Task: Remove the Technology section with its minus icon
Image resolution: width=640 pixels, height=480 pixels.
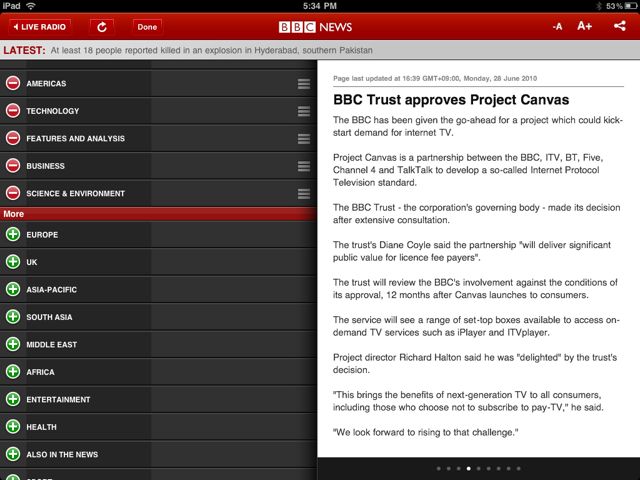Action: click(13, 111)
